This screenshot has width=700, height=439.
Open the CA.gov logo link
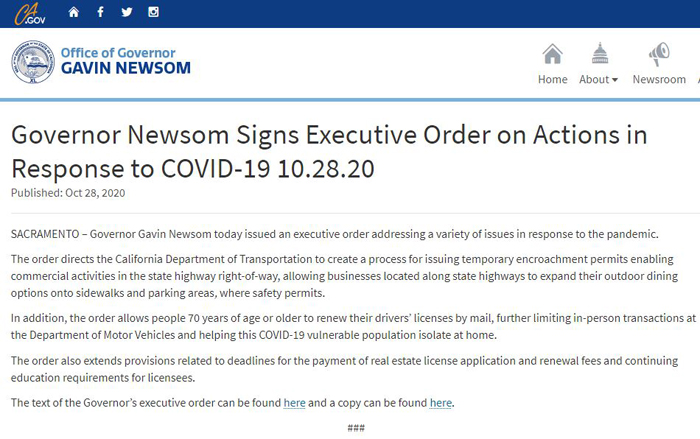click(x=29, y=13)
